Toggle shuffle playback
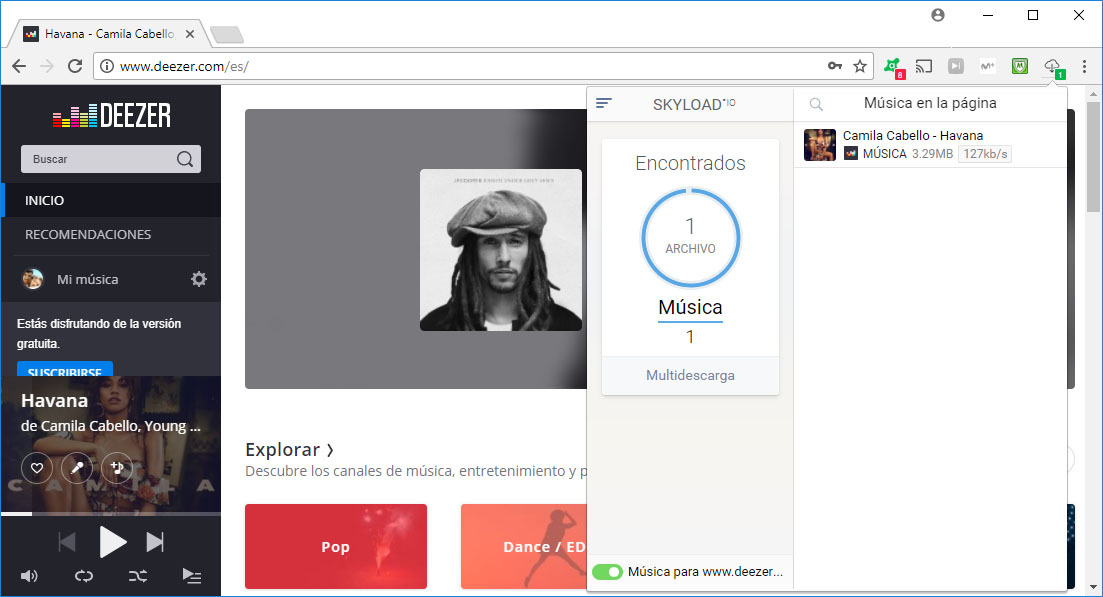 137,576
